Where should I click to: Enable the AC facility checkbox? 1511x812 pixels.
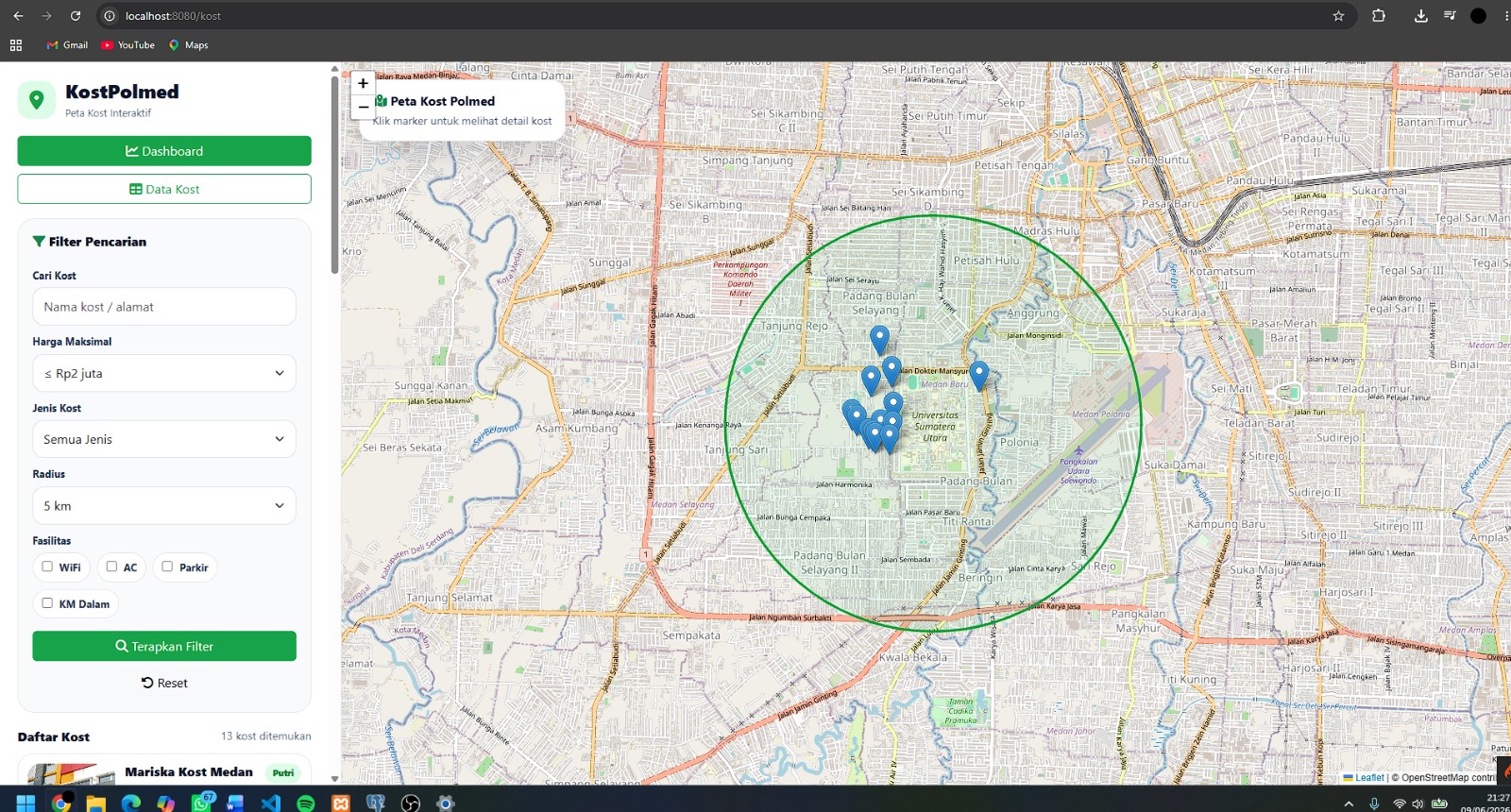(x=111, y=567)
